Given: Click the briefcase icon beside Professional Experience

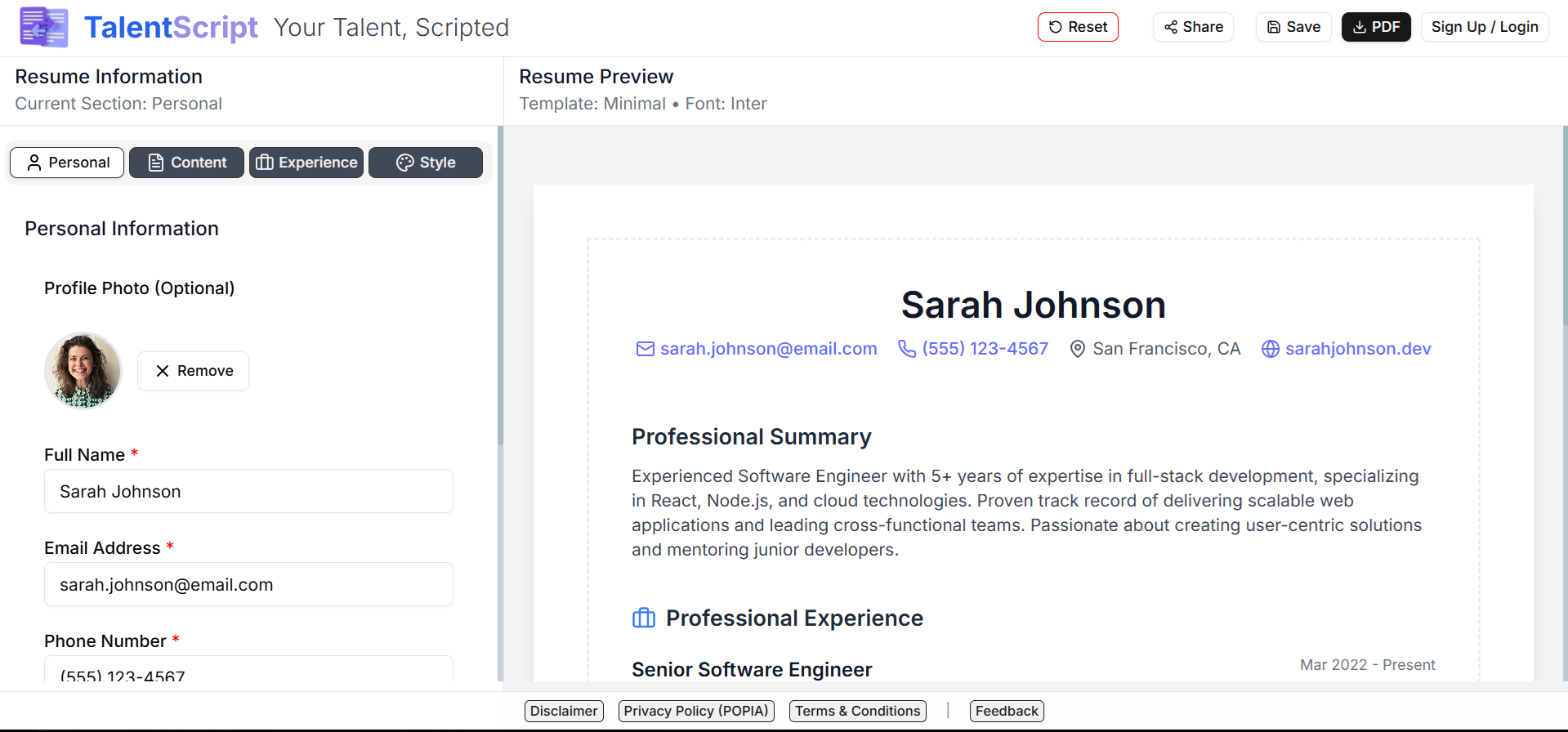Looking at the screenshot, I should pos(644,618).
